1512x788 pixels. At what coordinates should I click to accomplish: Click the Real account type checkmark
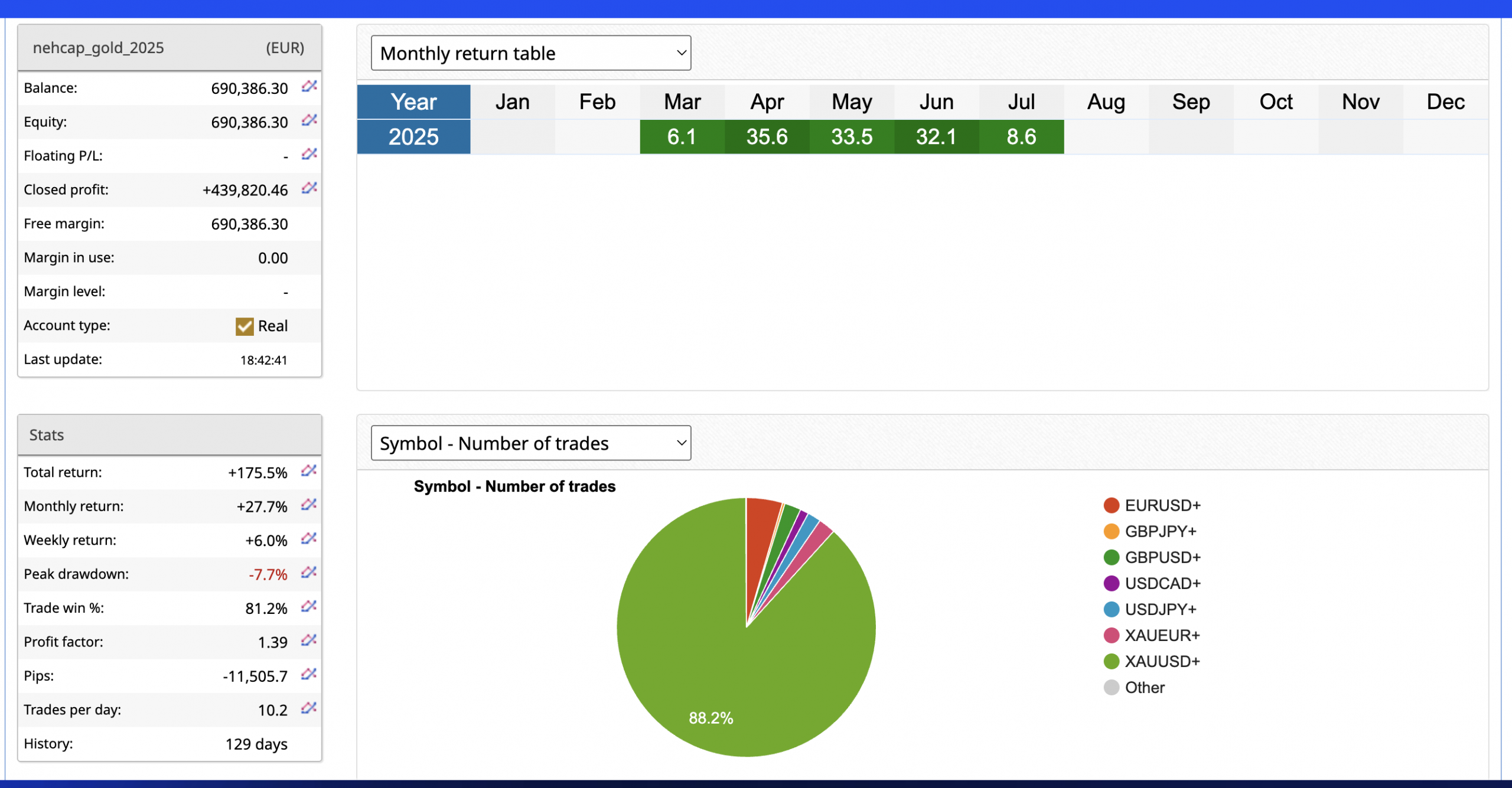pos(245,326)
